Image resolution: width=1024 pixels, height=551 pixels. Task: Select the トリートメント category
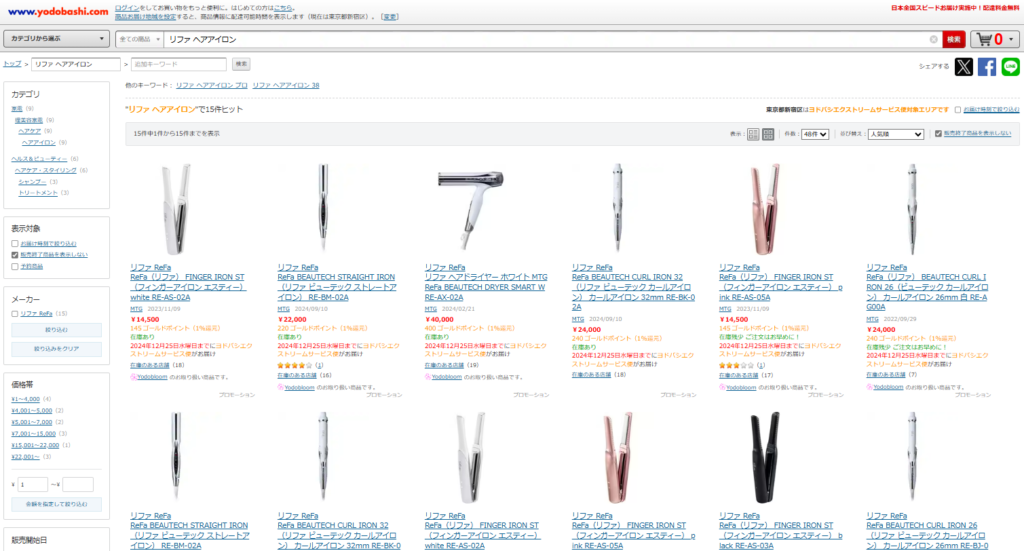(x=38, y=193)
